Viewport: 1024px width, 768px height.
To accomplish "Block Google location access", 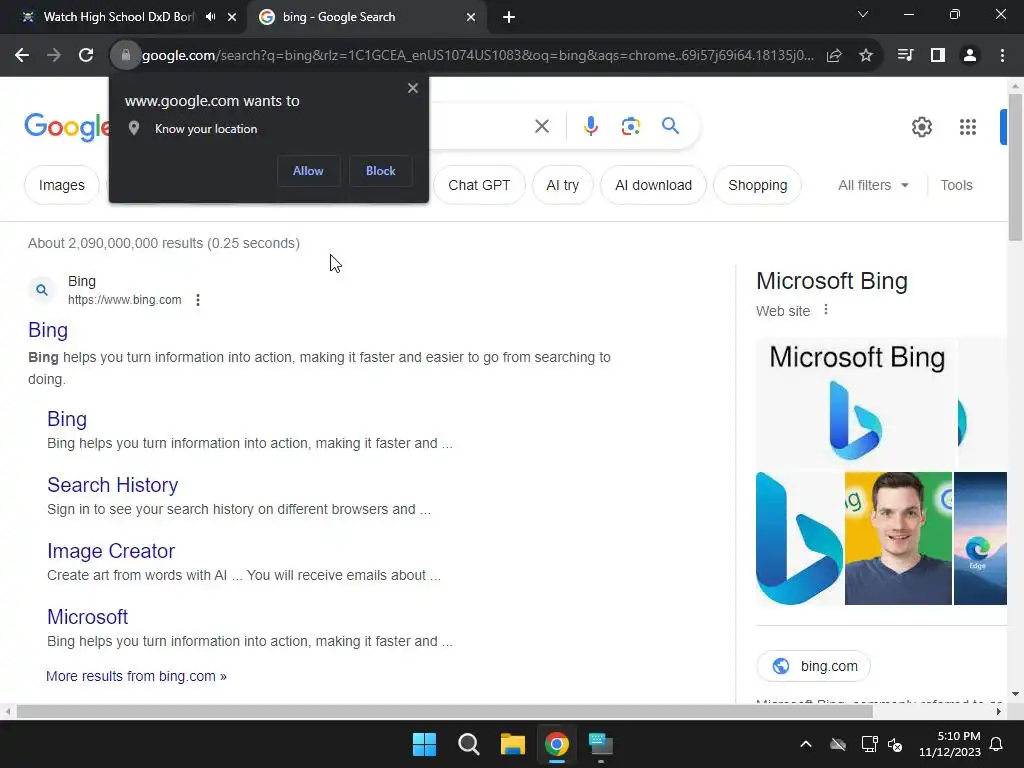I will [381, 171].
